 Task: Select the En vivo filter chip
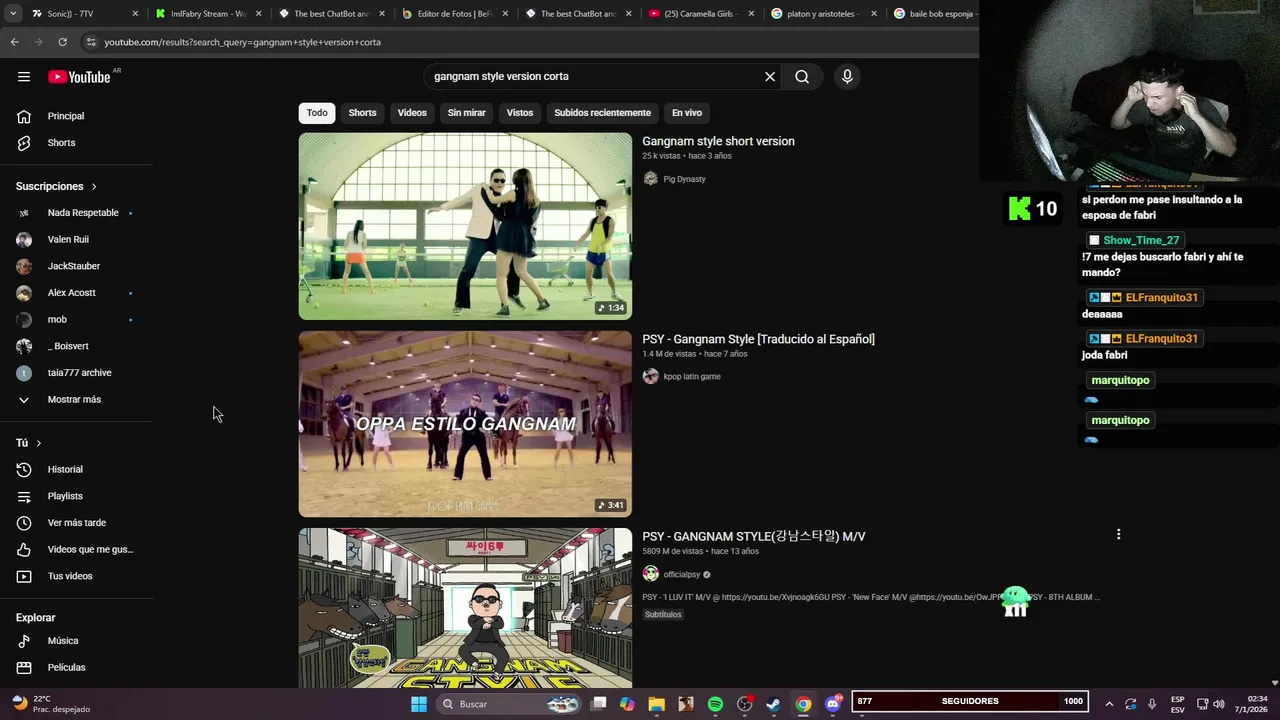point(687,113)
